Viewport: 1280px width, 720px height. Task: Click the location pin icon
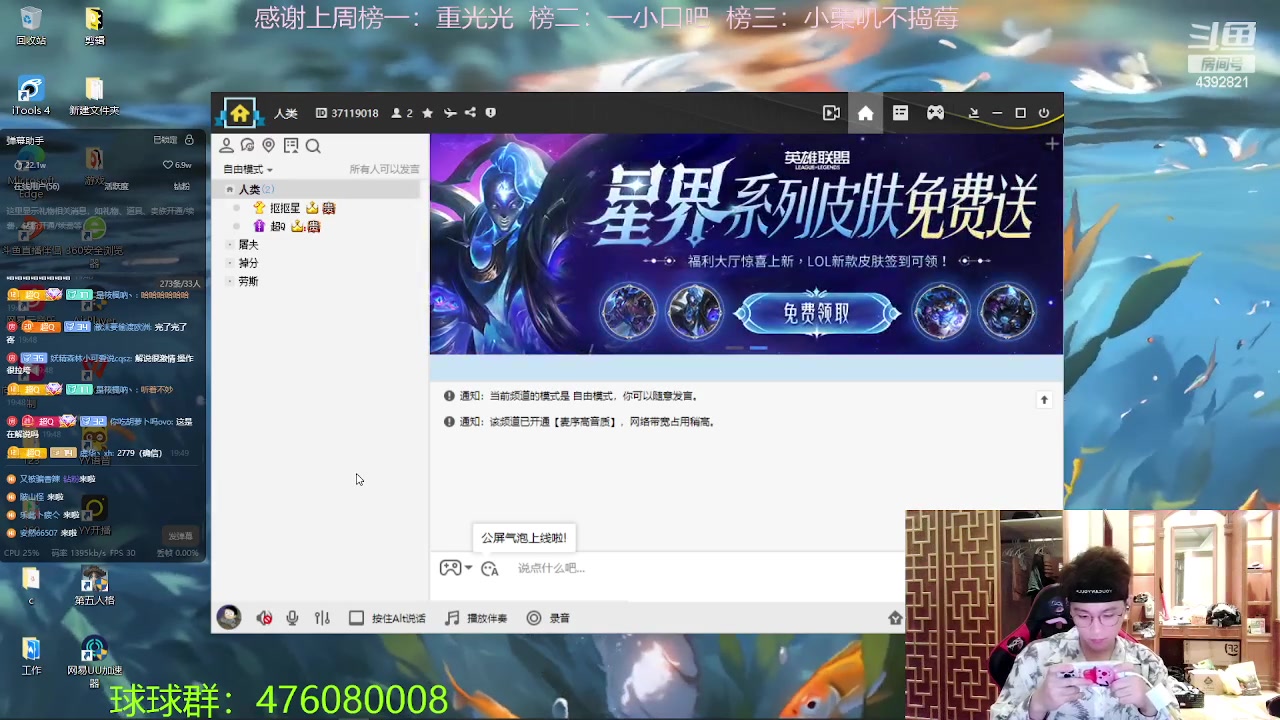(268, 146)
